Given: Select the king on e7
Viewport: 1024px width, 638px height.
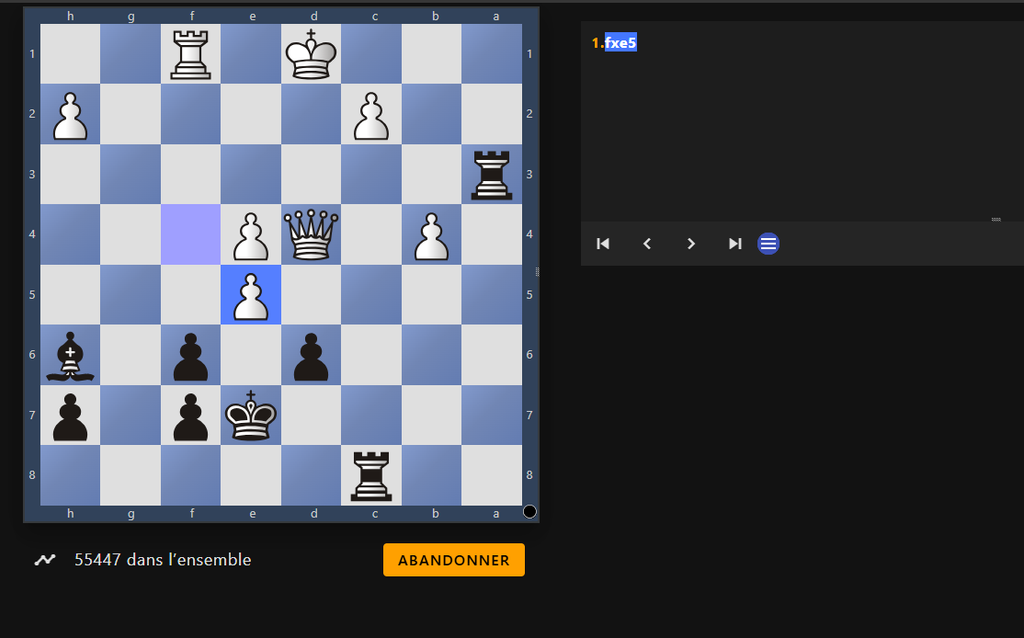Looking at the screenshot, I should [x=251, y=416].
